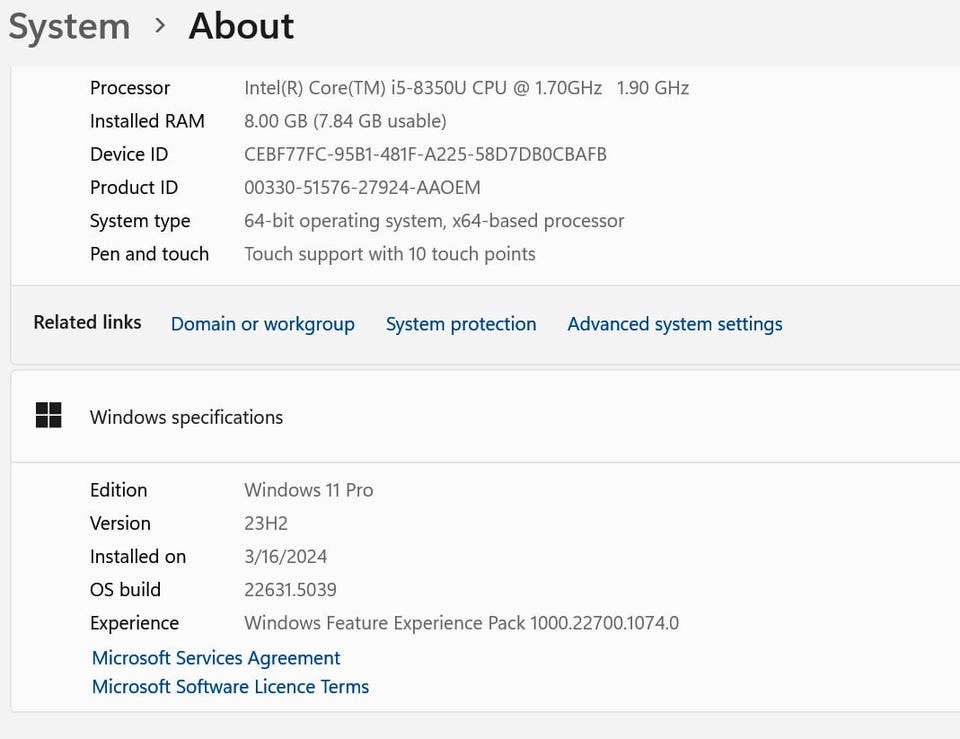Open the Domain or workgroup link
960x739 pixels.
coord(262,324)
